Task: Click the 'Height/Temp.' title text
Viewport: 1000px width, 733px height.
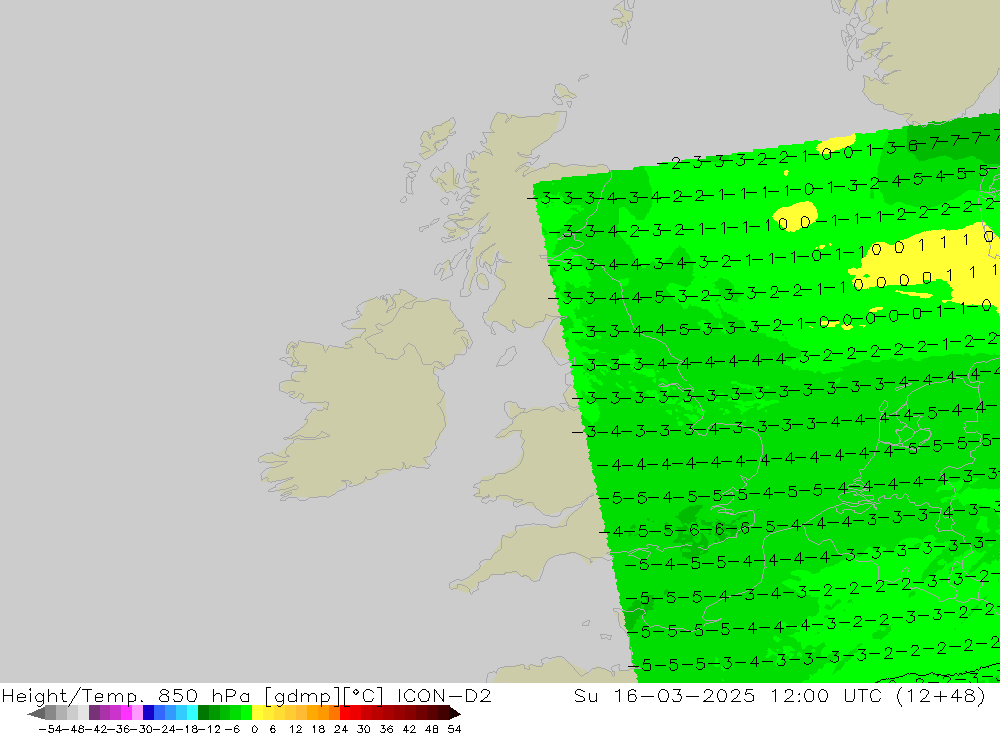Action: [73, 696]
